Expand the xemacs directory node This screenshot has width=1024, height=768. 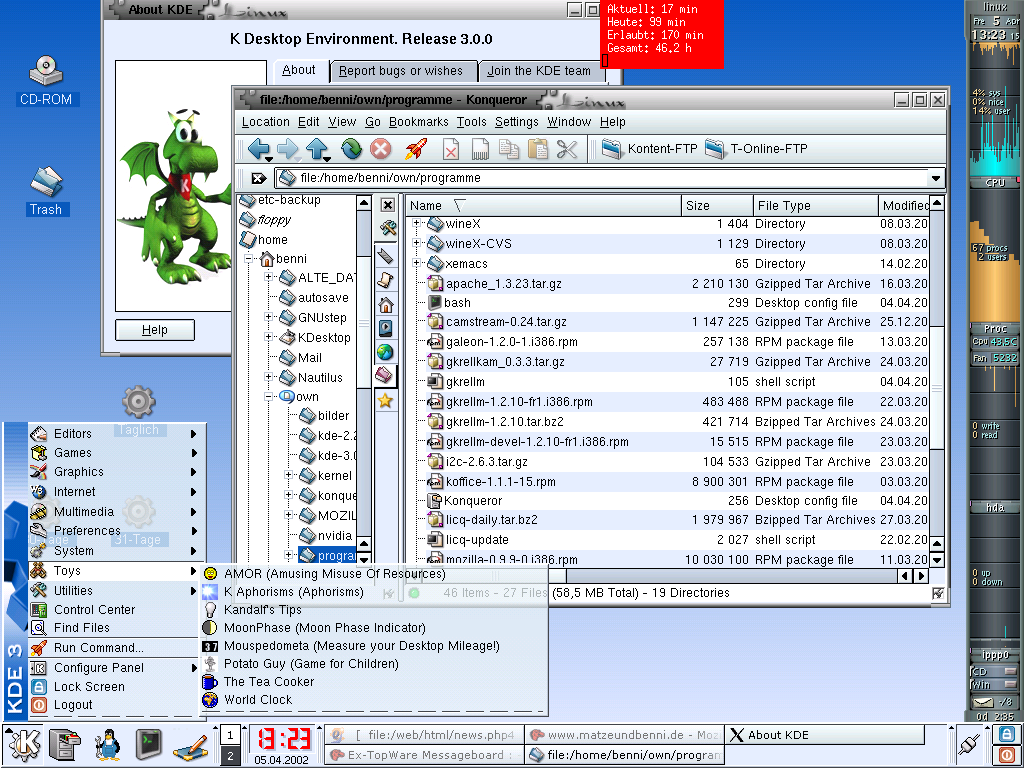coord(416,263)
